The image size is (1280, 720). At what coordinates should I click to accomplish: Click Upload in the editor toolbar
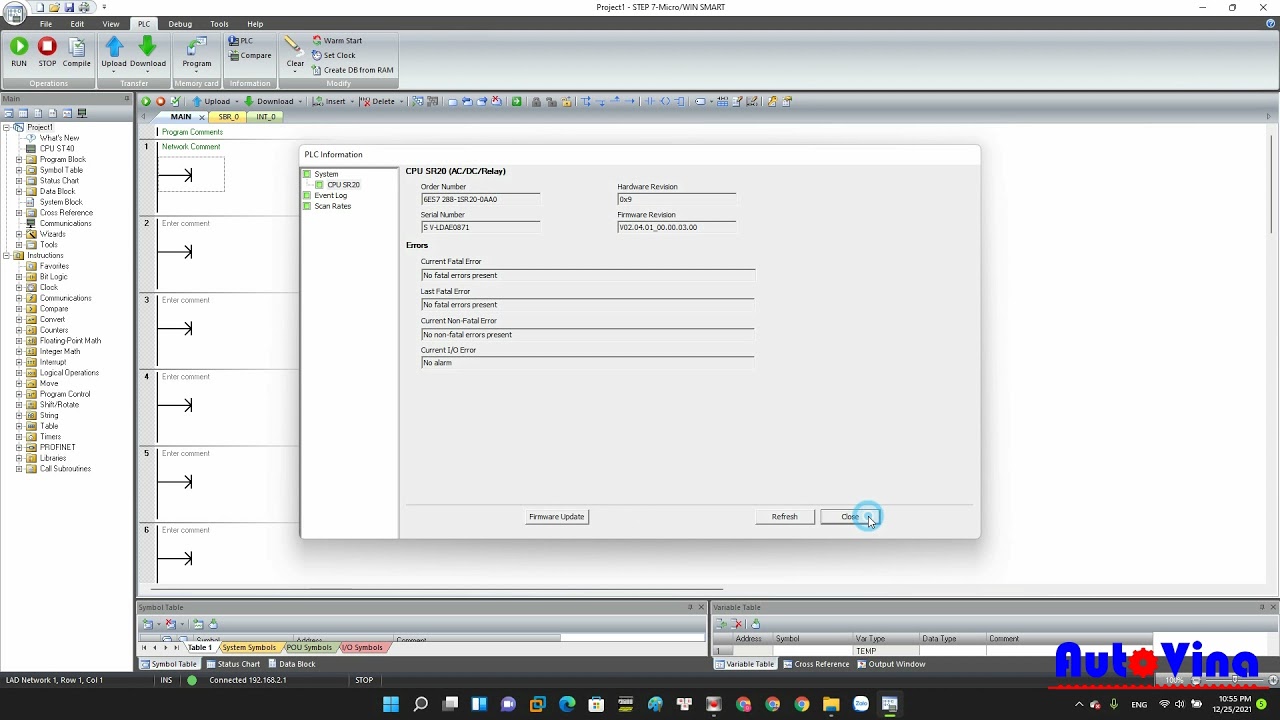click(x=212, y=101)
